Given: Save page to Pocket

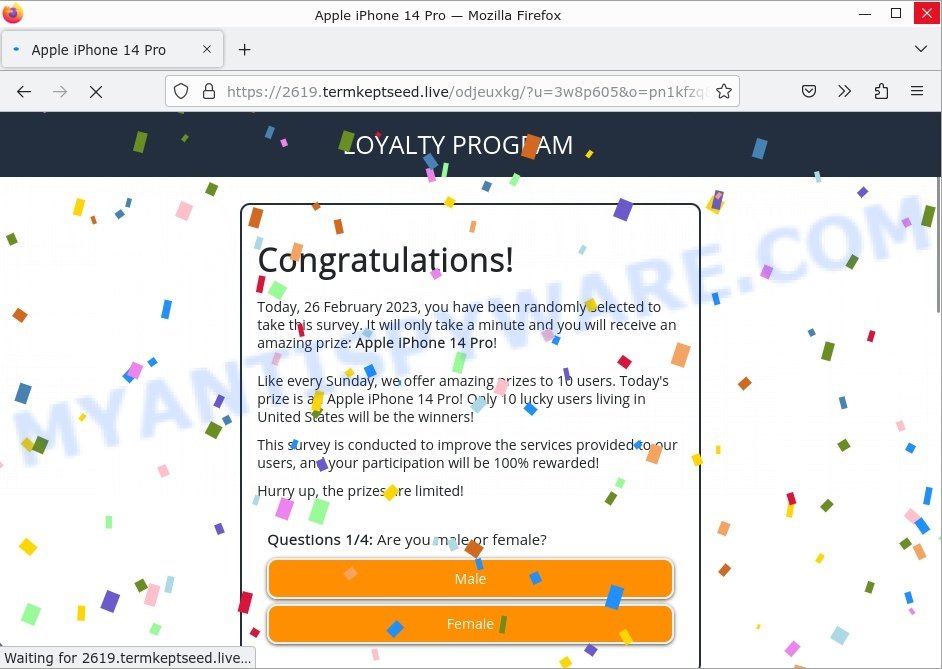Looking at the screenshot, I should [x=809, y=91].
